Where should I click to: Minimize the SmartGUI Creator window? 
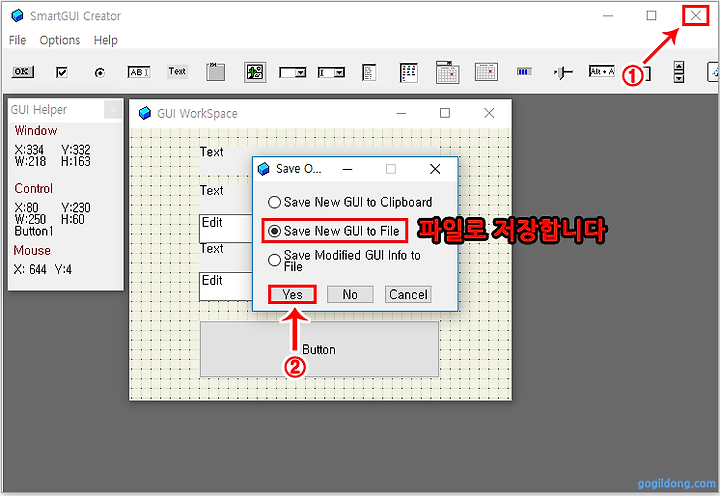608,16
